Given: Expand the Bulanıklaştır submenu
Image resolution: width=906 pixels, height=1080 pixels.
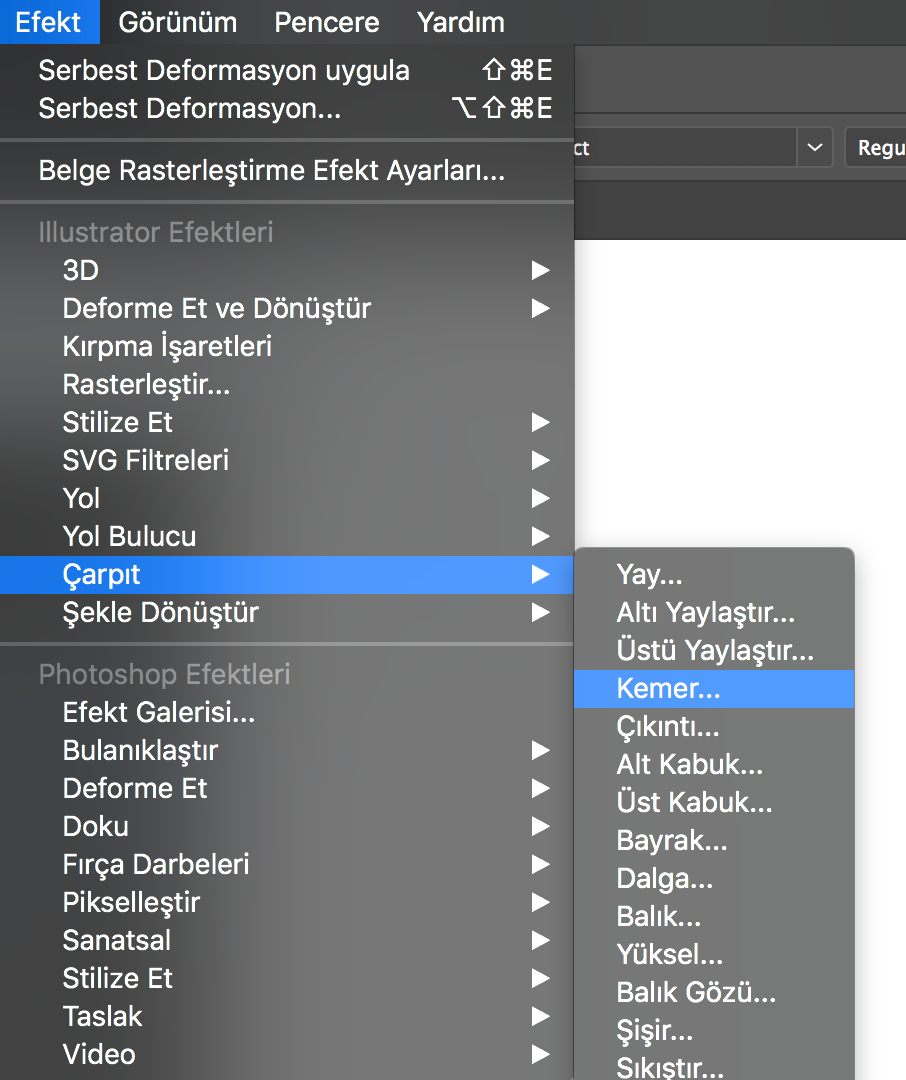Looking at the screenshot, I should 287,750.
